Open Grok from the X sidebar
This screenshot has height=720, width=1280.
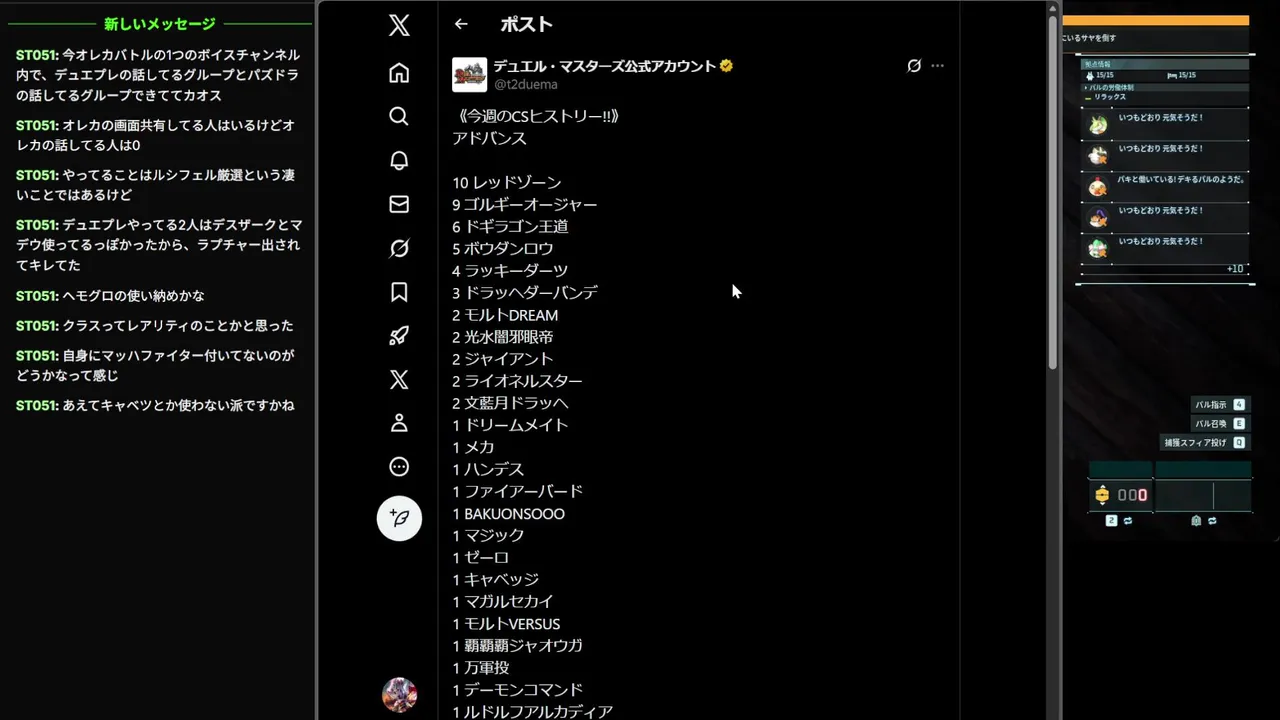[x=399, y=248]
